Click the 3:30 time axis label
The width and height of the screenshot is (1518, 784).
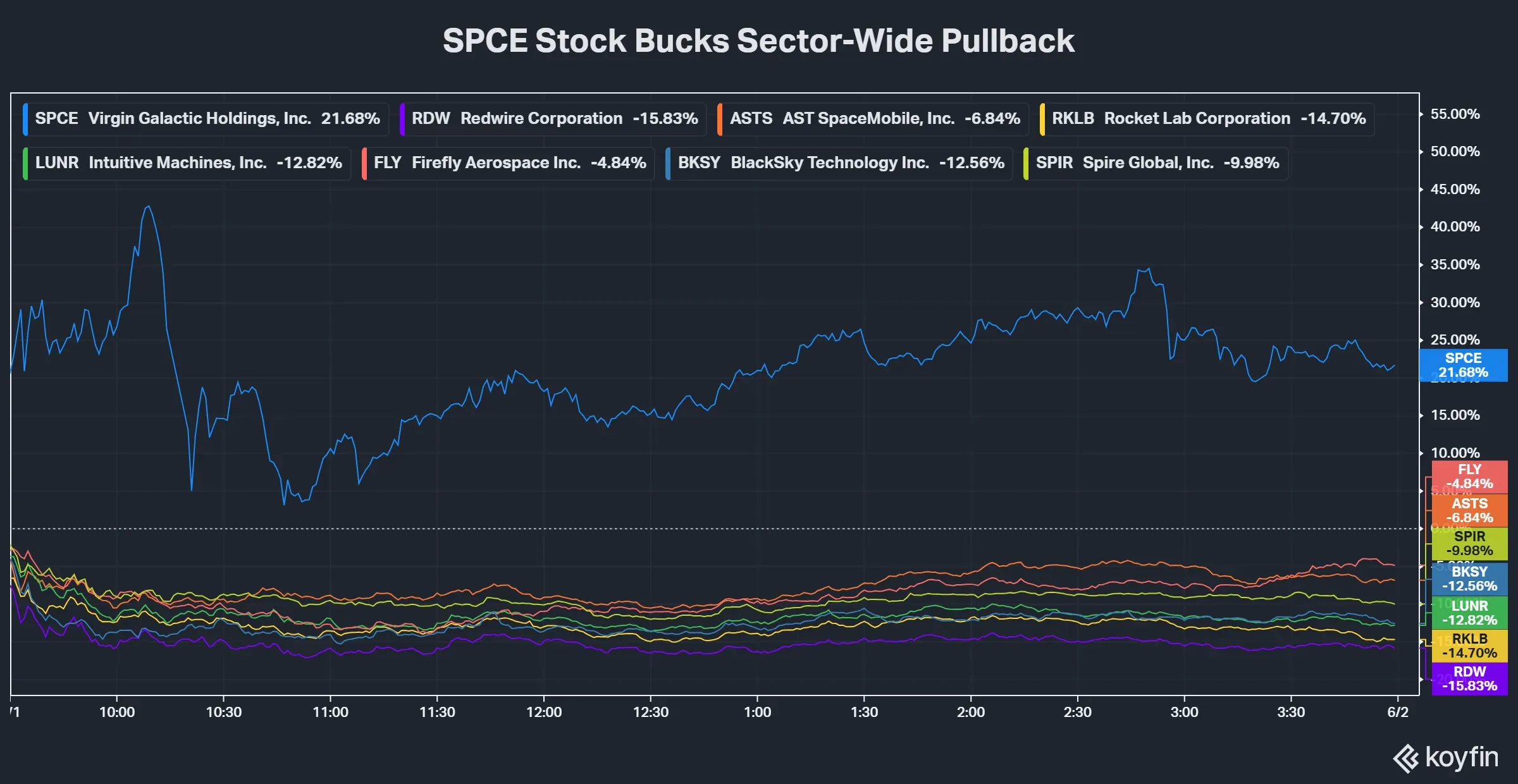coord(1291,713)
